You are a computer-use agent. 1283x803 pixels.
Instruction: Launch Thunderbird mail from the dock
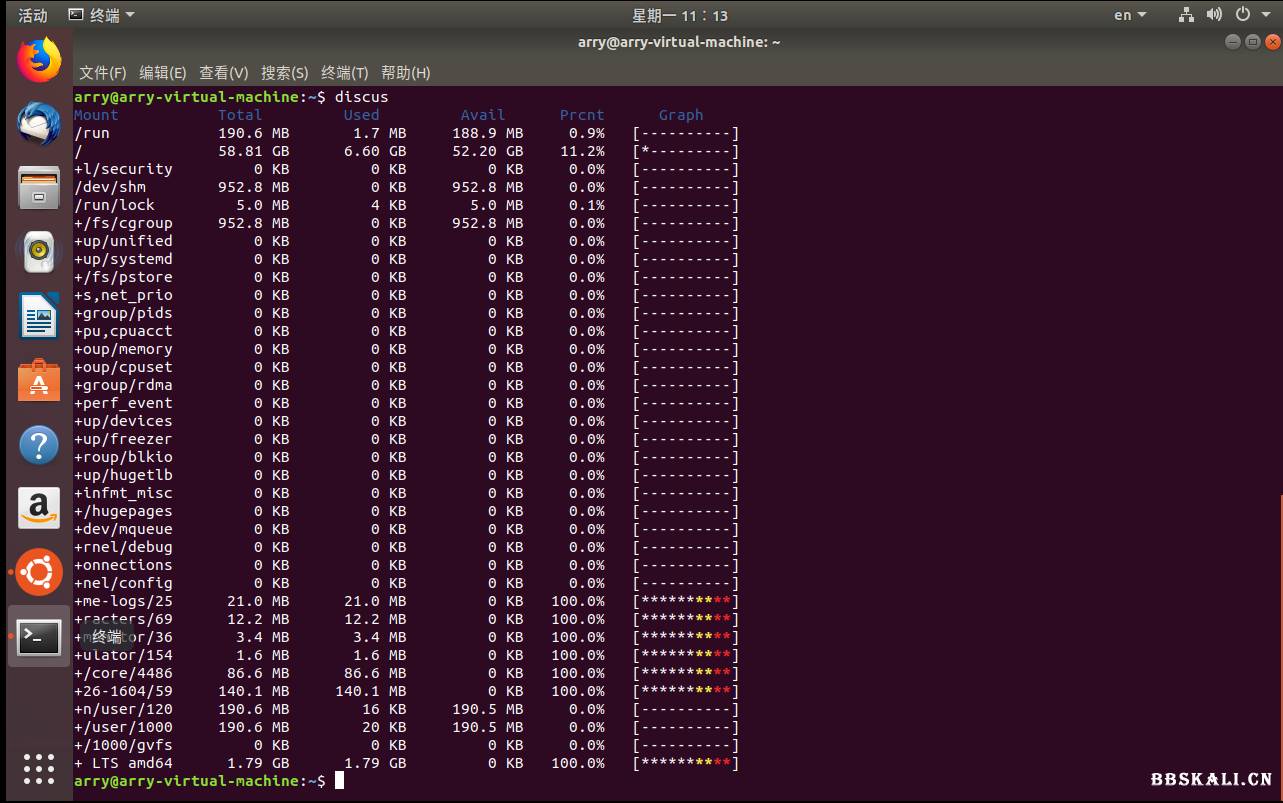pos(39,124)
